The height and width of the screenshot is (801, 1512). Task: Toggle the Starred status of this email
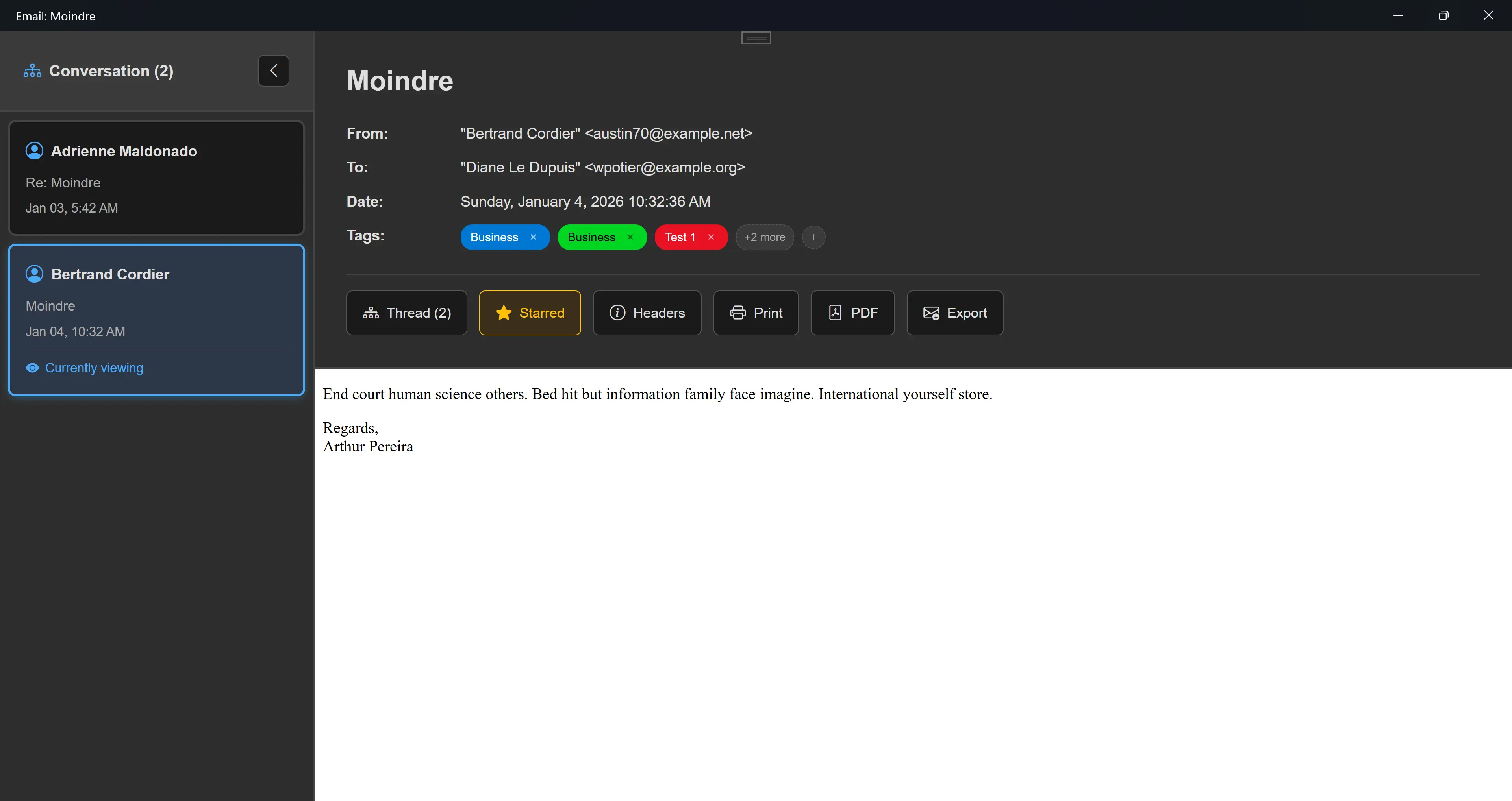(x=530, y=313)
